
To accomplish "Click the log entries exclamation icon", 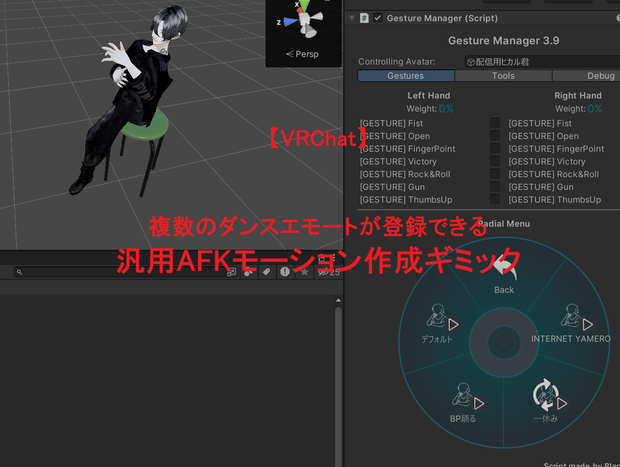I will click(285, 272).
